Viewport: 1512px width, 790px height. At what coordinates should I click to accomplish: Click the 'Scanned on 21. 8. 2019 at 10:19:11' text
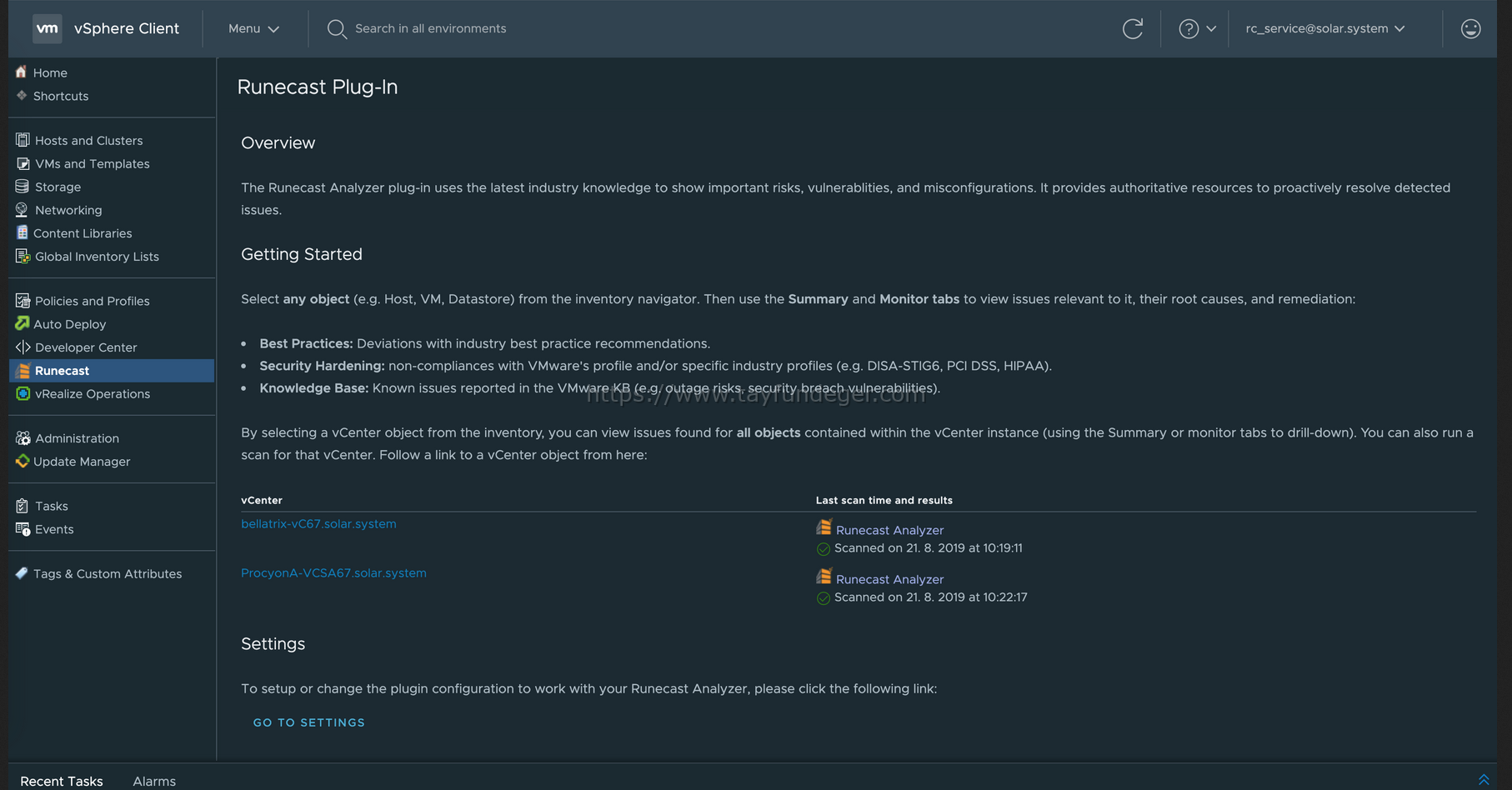coord(928,548)
